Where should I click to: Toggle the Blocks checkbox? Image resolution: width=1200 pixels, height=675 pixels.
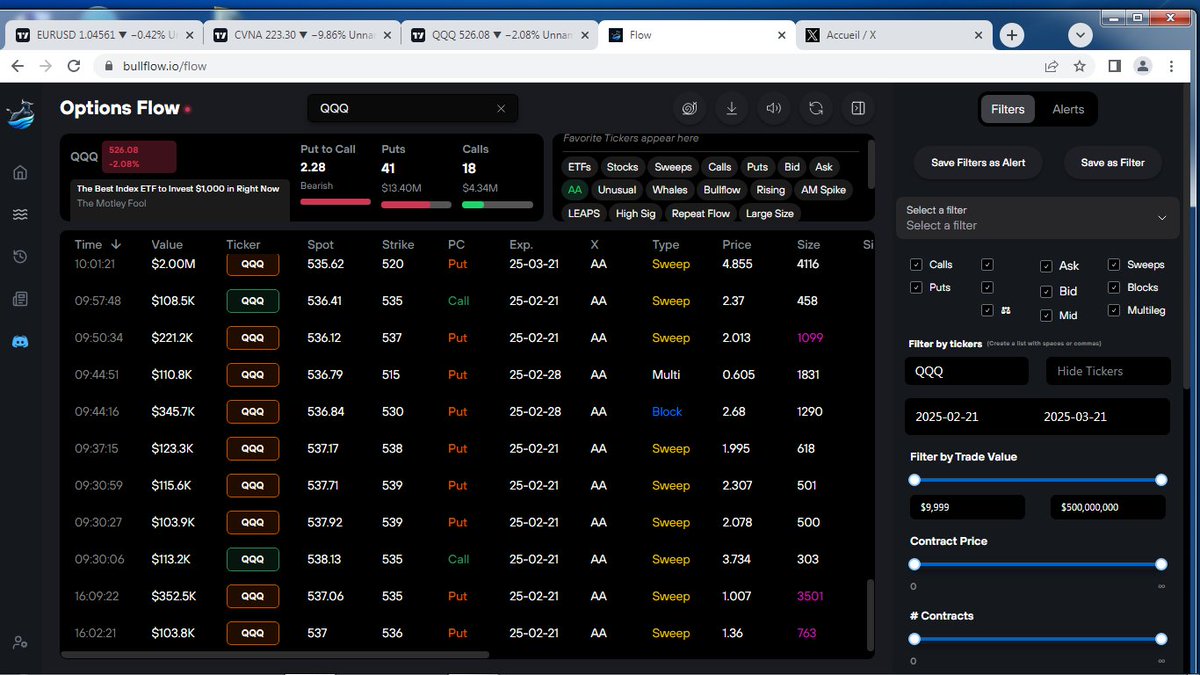[x=1114, y=287]
